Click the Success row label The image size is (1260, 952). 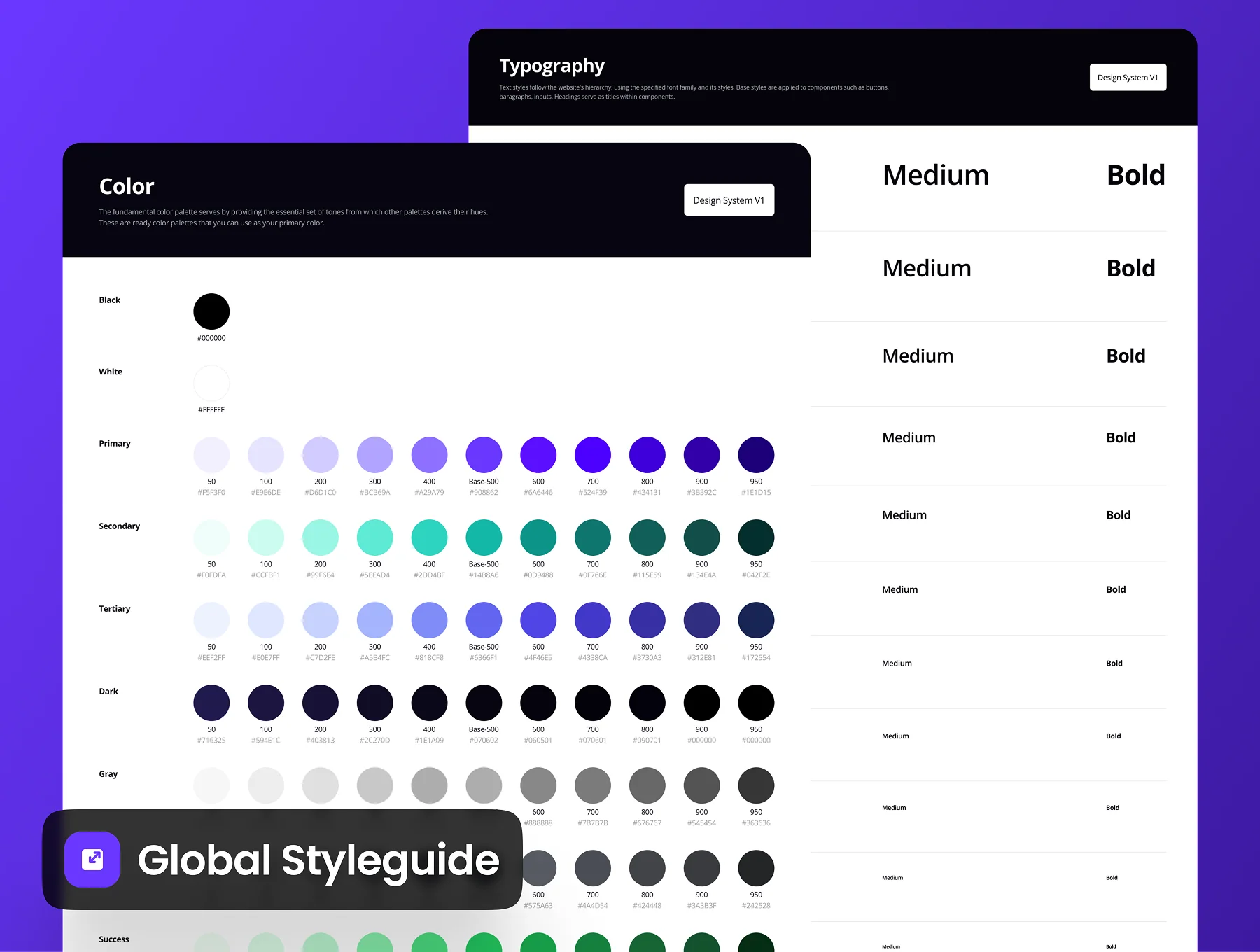point(114,939)
